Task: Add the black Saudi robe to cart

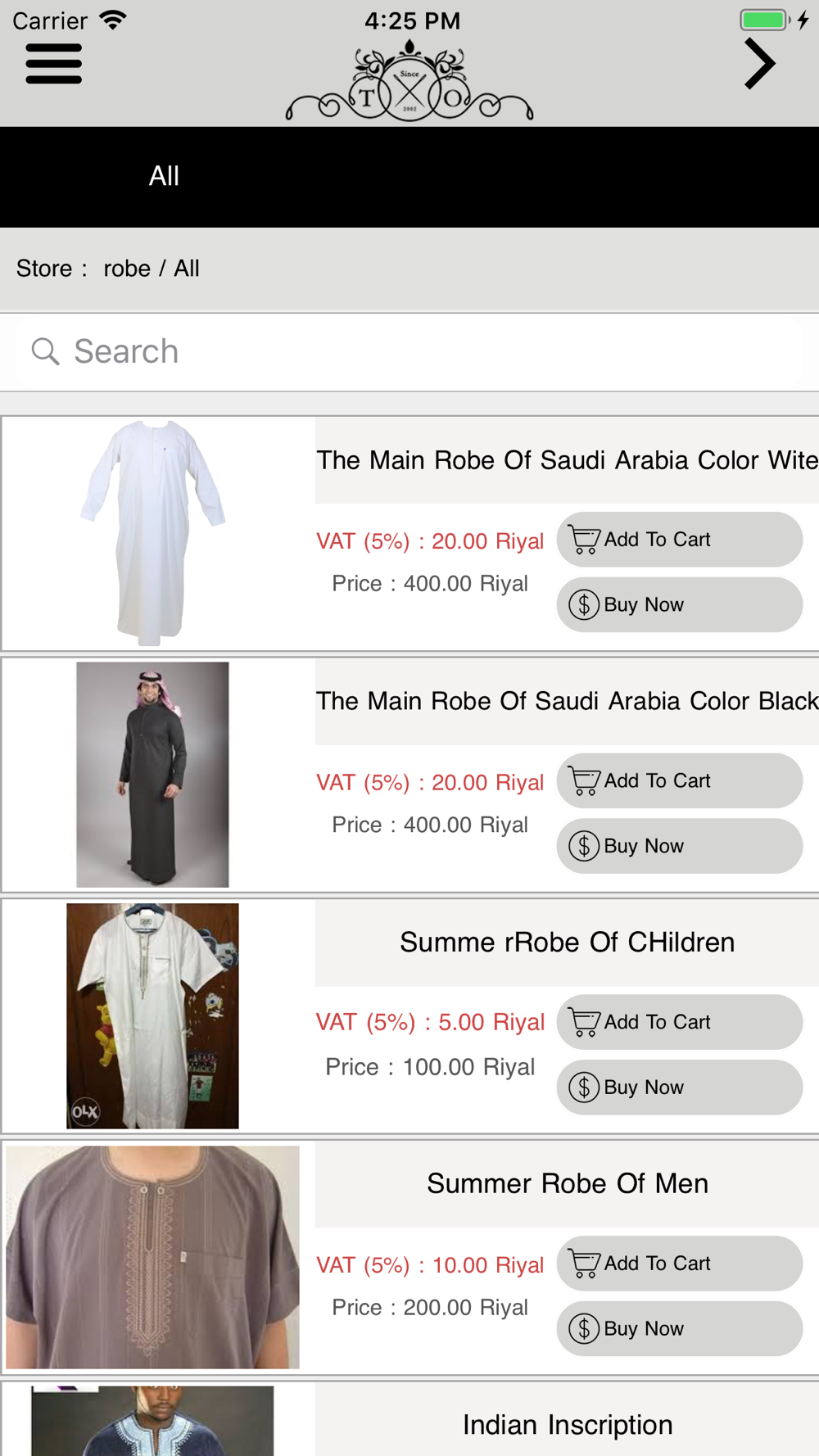Action: tap(680, 780)
